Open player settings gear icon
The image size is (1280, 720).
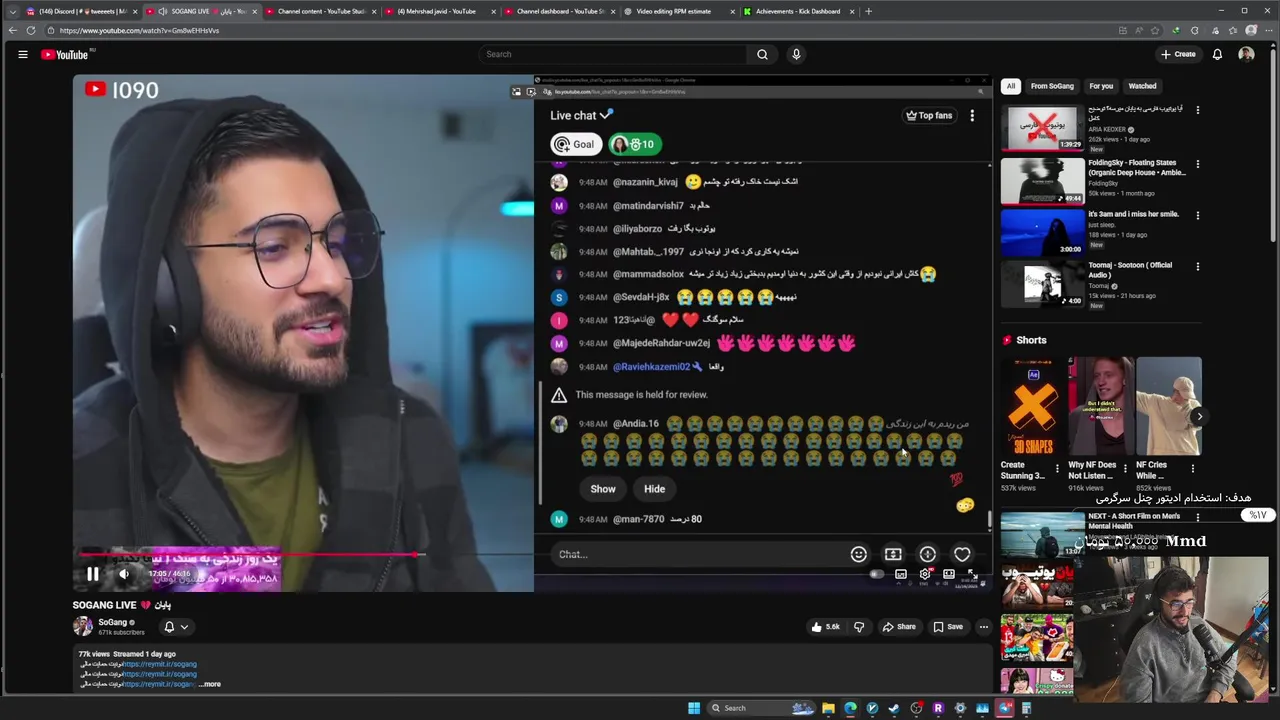point(925,574)
